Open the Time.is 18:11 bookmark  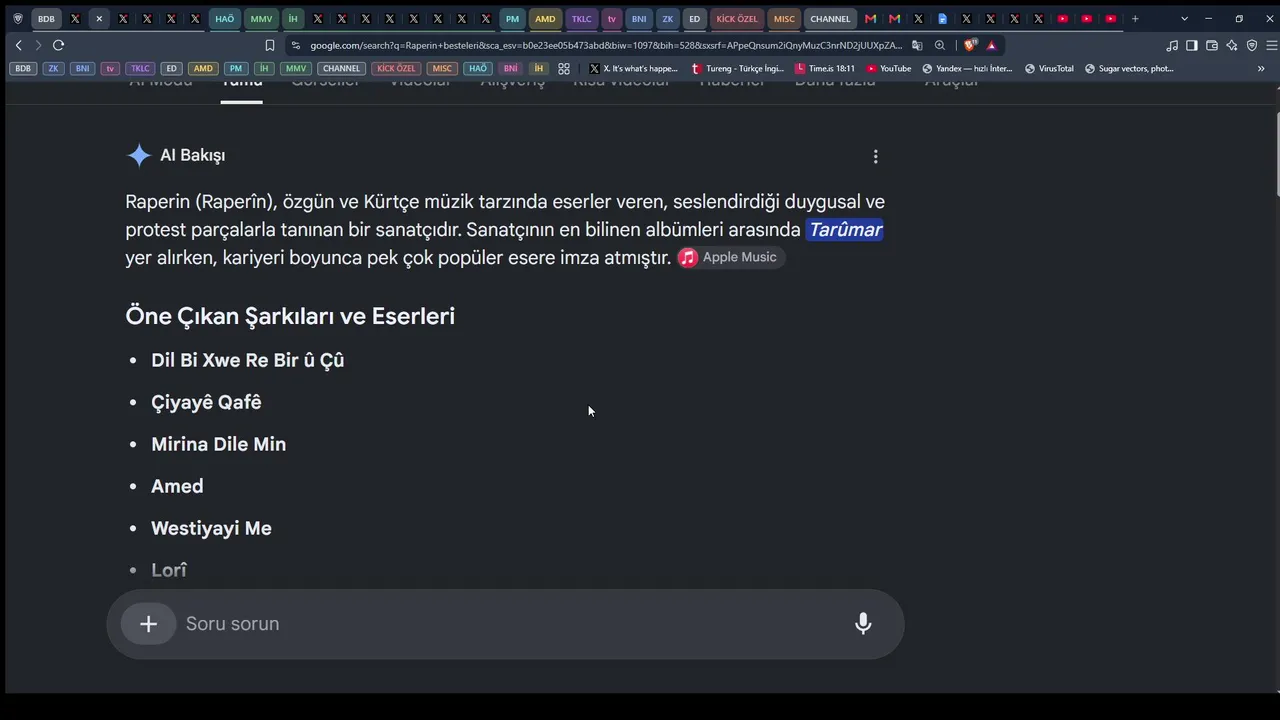[x=825, y=69]
